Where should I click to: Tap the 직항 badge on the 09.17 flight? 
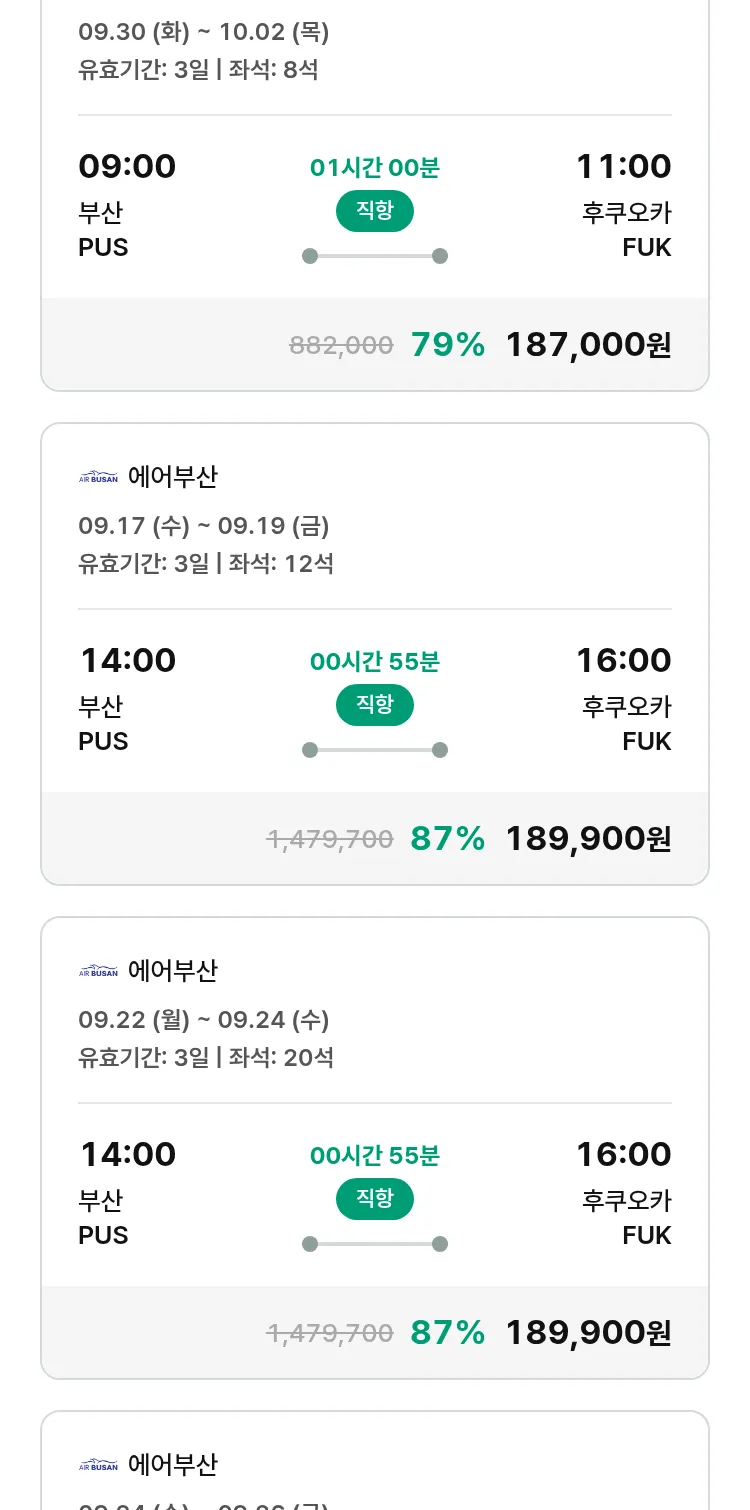point(375,705)
